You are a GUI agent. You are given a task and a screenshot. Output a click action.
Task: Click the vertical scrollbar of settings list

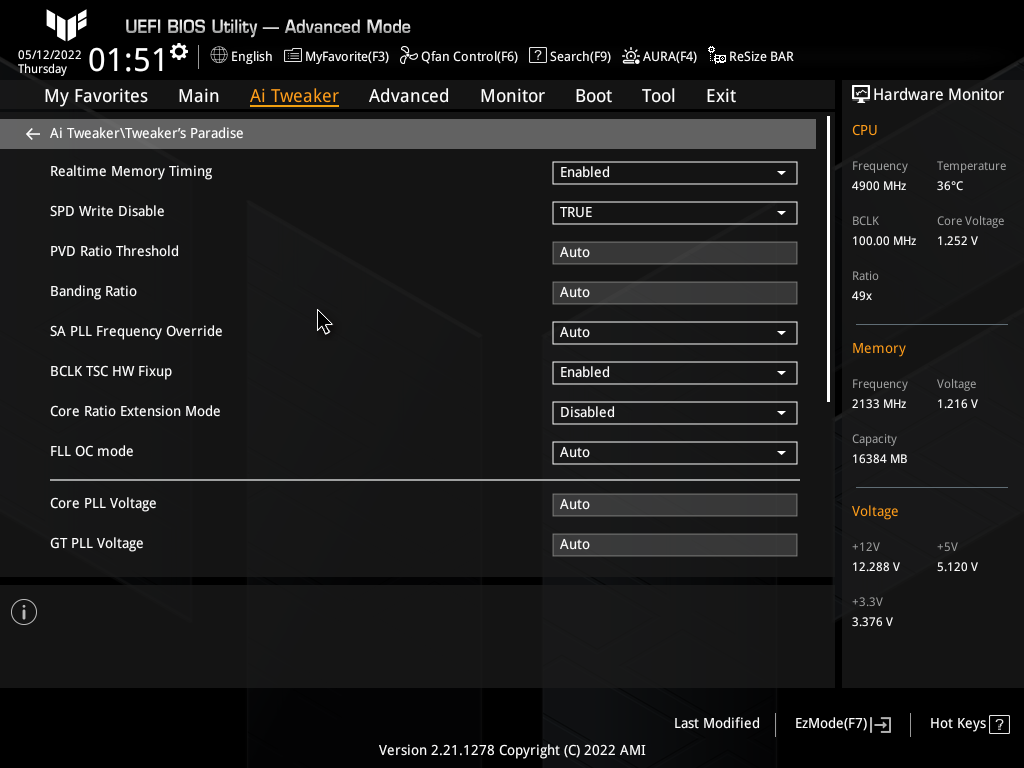[x=828, y=259]
